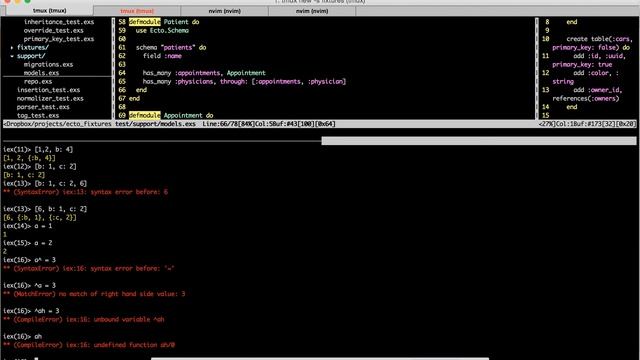Screen dimensions: 640x360
Task: Open parser_test.exs in the file tree
Action: (43, 107)
